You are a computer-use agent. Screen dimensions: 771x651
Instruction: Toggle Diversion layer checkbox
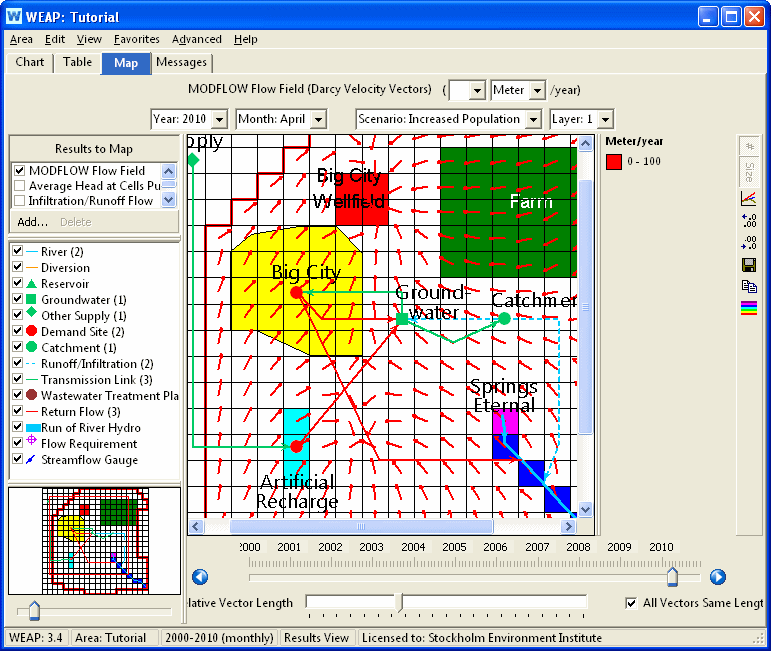[x=18, y=267]
